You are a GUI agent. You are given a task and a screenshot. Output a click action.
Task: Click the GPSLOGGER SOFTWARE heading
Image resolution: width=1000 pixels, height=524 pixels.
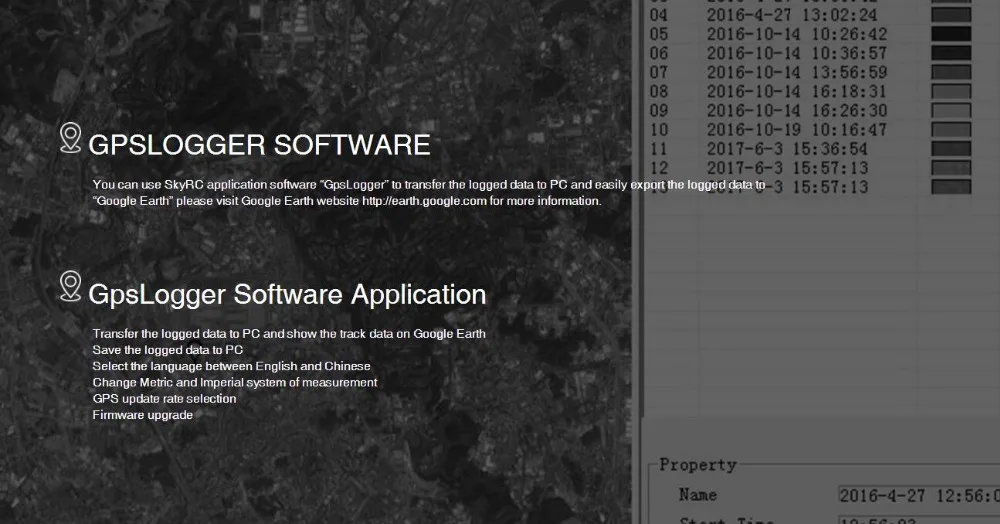[x=259, y=145]
